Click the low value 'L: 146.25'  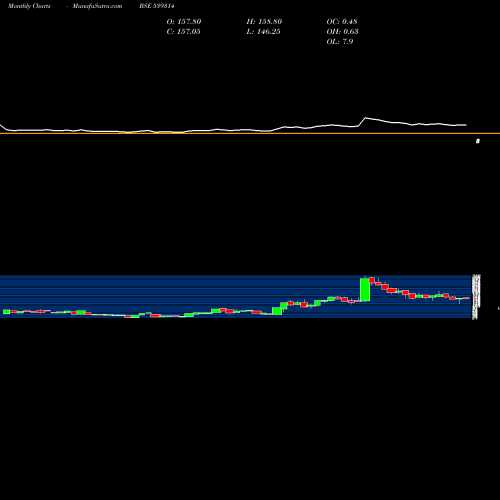(263, 32)
